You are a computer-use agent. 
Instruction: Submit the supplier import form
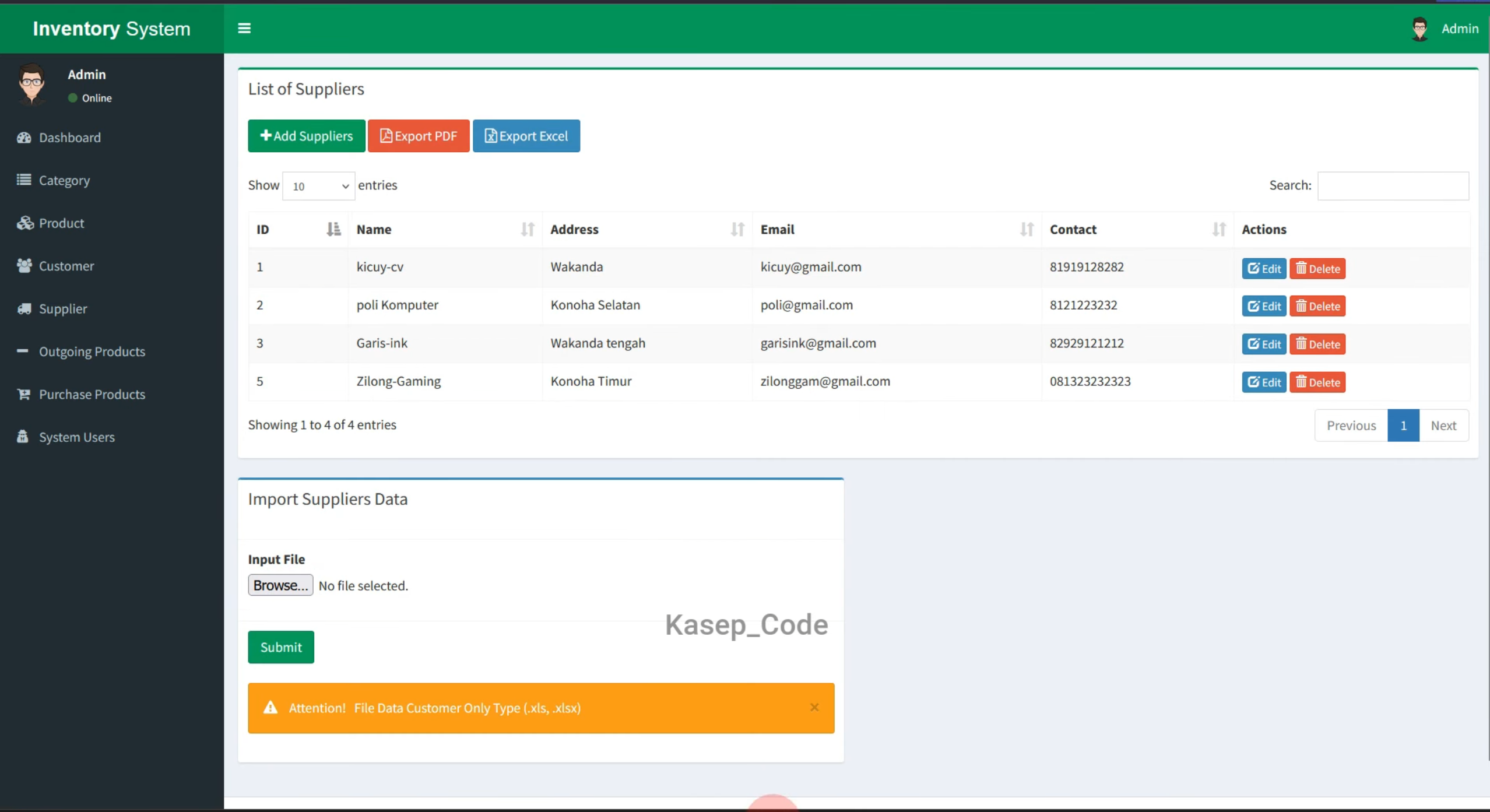pyautogui.click(x=281, y=647)
